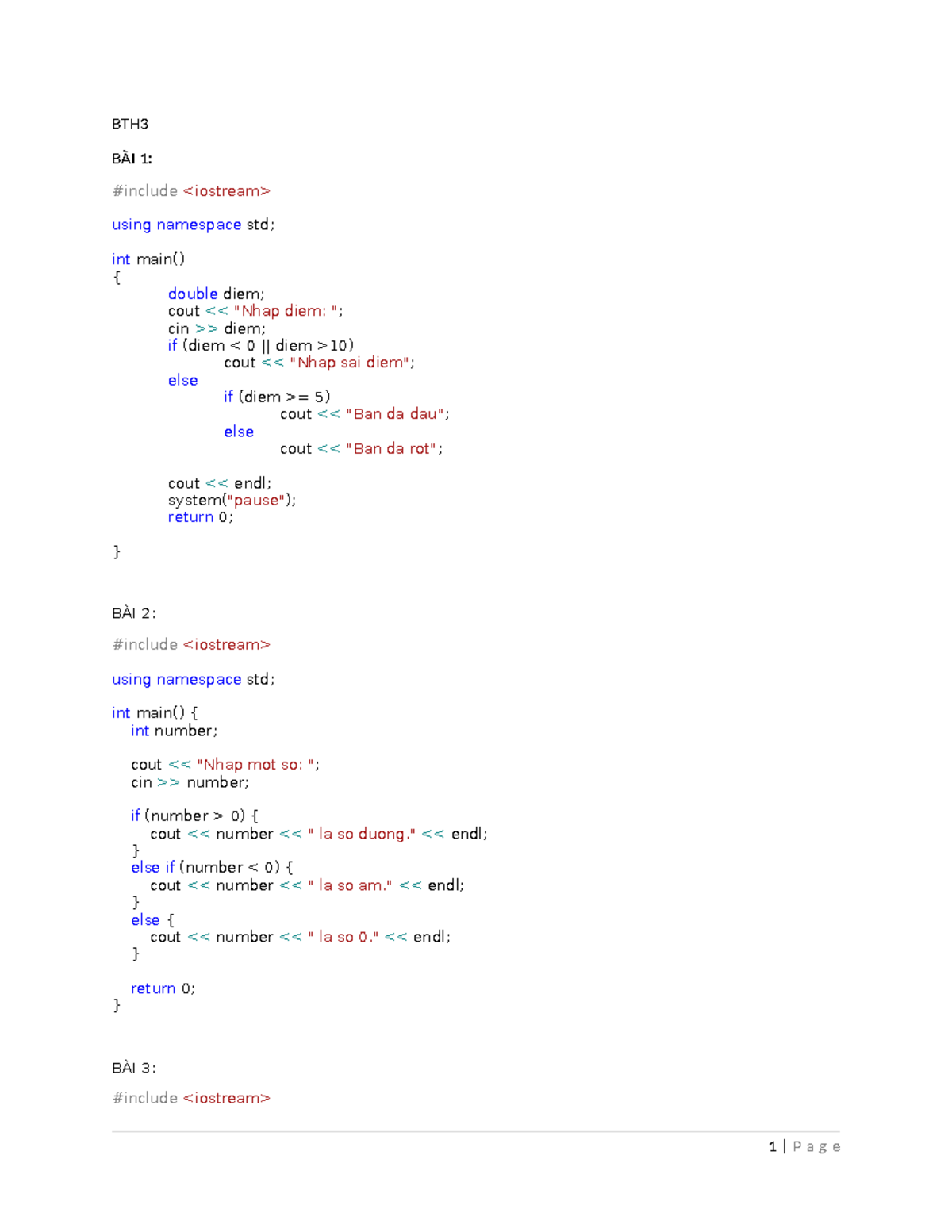Viewport: 952px width, 1232px height.
Task: Click the "int number;" declaration line
Action: [174, 731]
